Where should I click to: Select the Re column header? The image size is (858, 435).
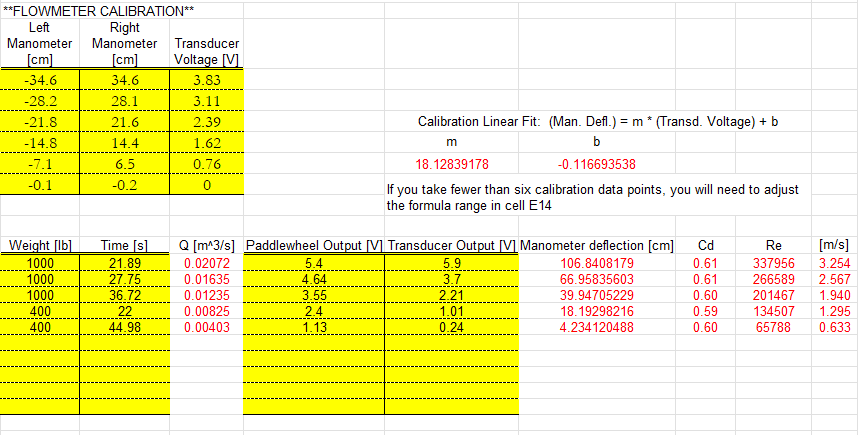pyautogui.click(x=773, y=246)
